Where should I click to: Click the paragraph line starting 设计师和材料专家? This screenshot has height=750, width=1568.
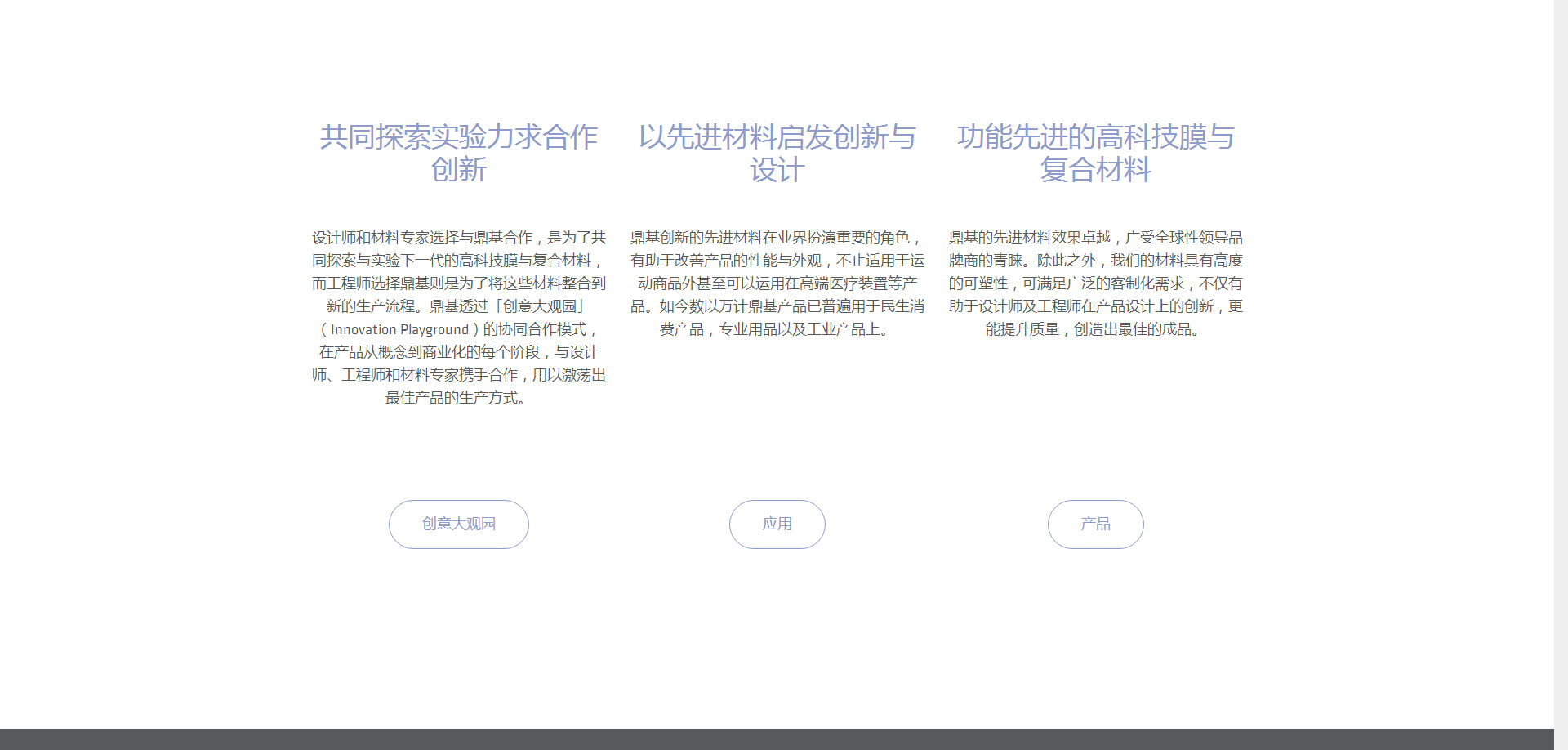coord(458,238)
